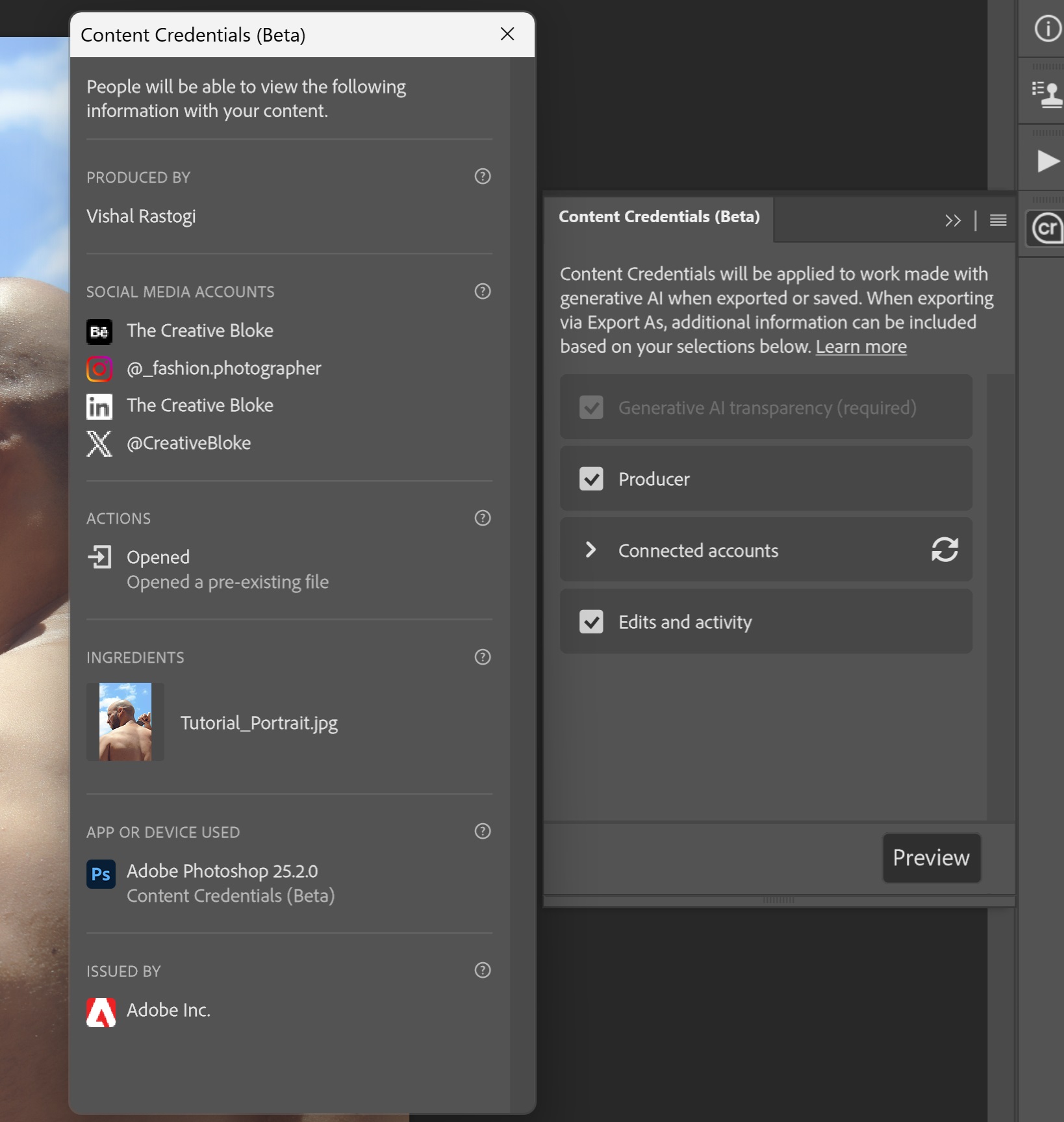Click the Generative AI transparency checkbox
Screen dimensions: 1064x1122
tap(591, 407)
